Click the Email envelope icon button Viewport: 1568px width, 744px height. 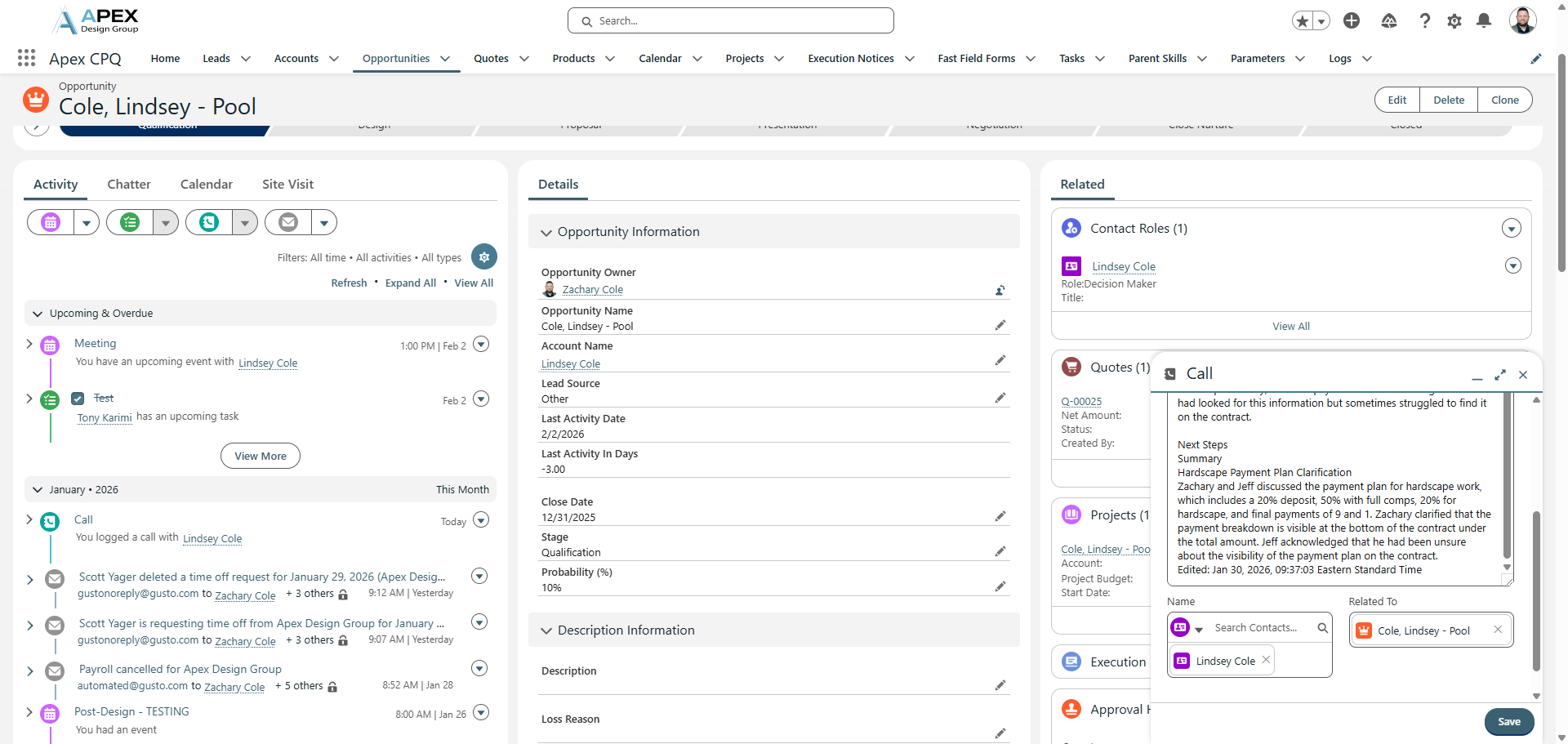[x=288, y=222]
